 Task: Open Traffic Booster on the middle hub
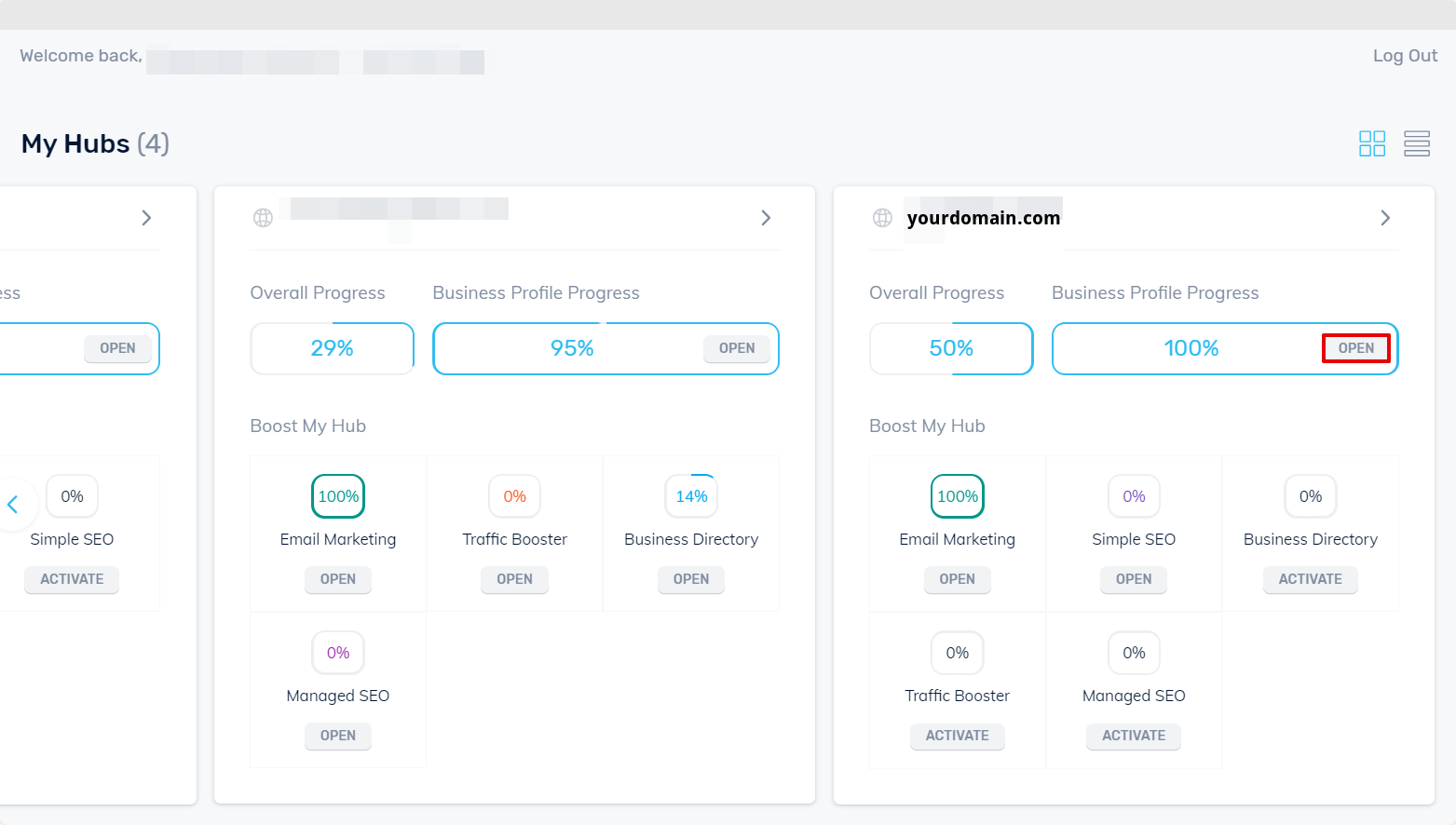point(515,579)
